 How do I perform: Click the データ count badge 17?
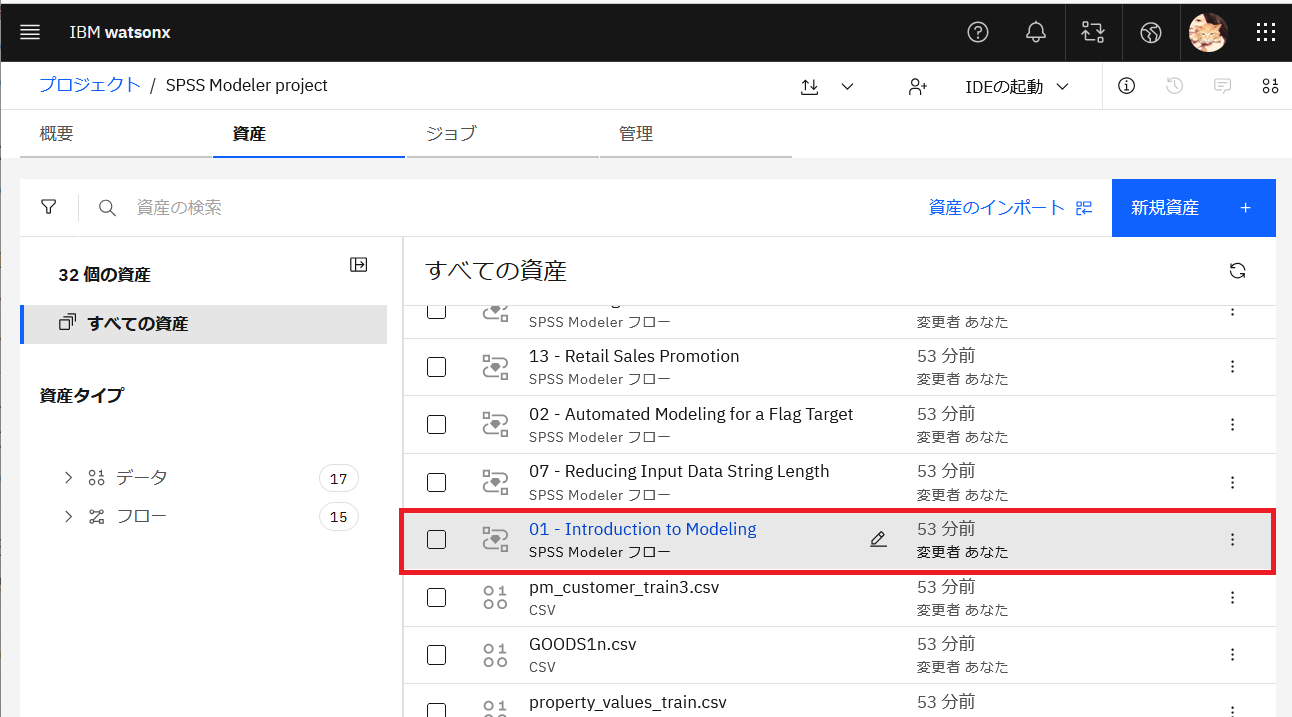coord(338,479)
